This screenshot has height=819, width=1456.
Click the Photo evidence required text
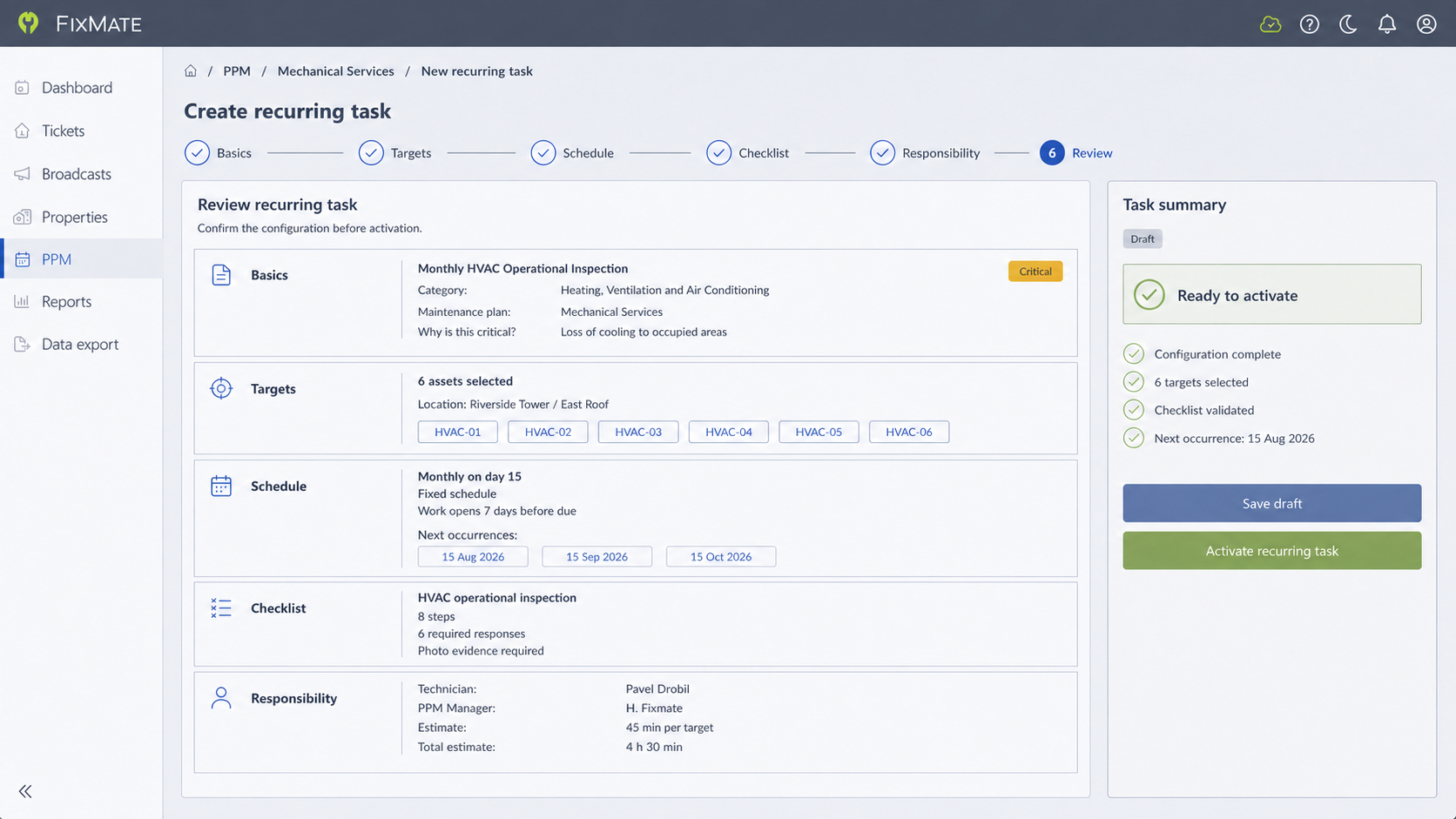click(x=481, y=651)
